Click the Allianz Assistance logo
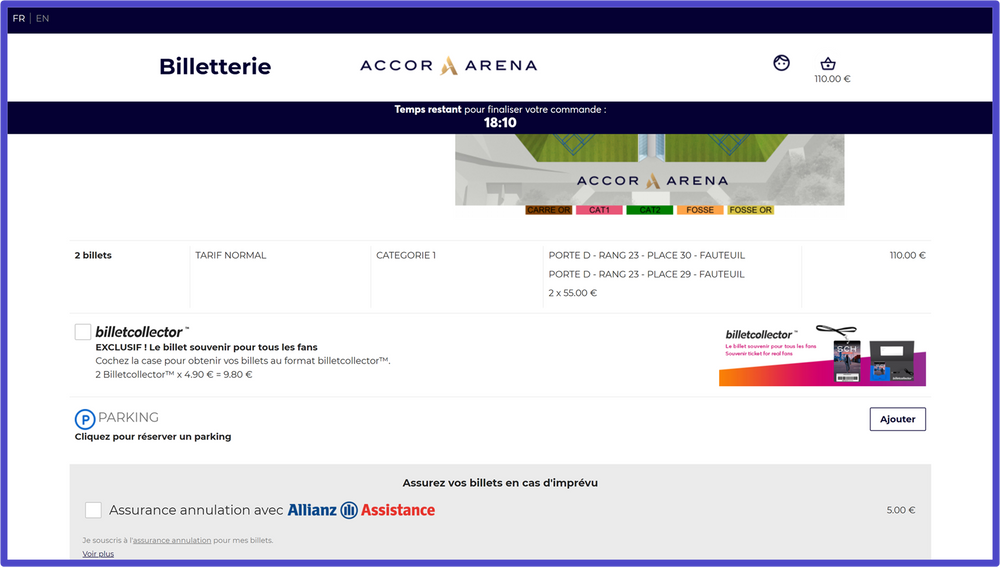This screenshot has width=1000, height=567. pyautogui.click(x=361, y=510)
